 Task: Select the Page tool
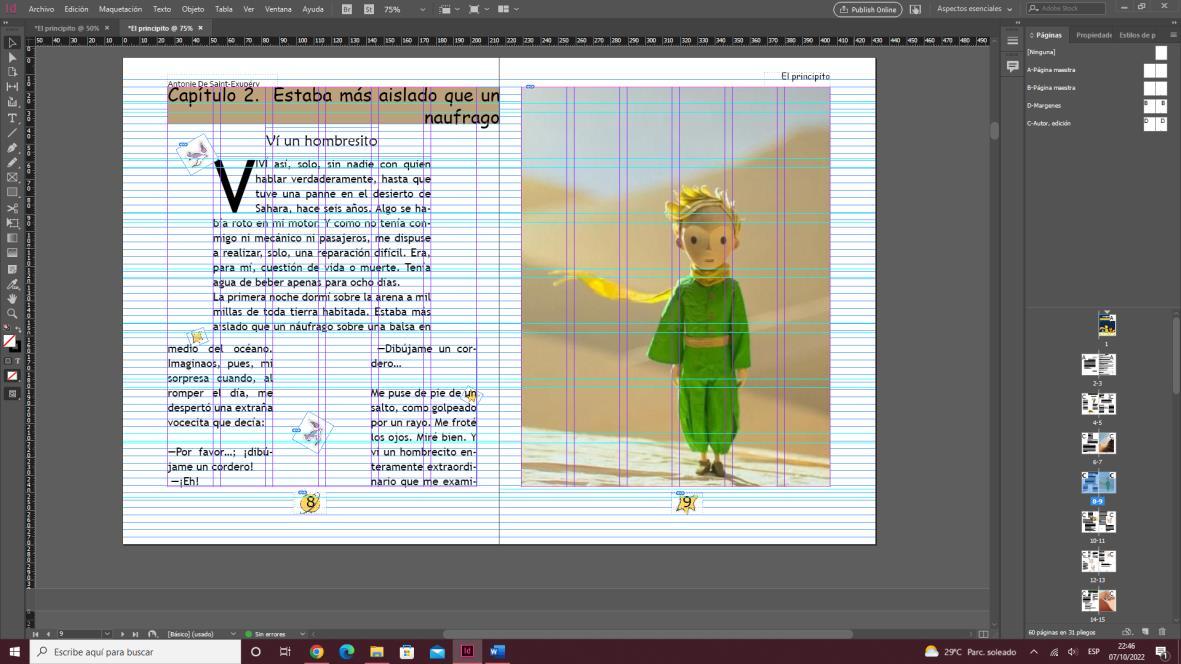(x=12, y=72)
